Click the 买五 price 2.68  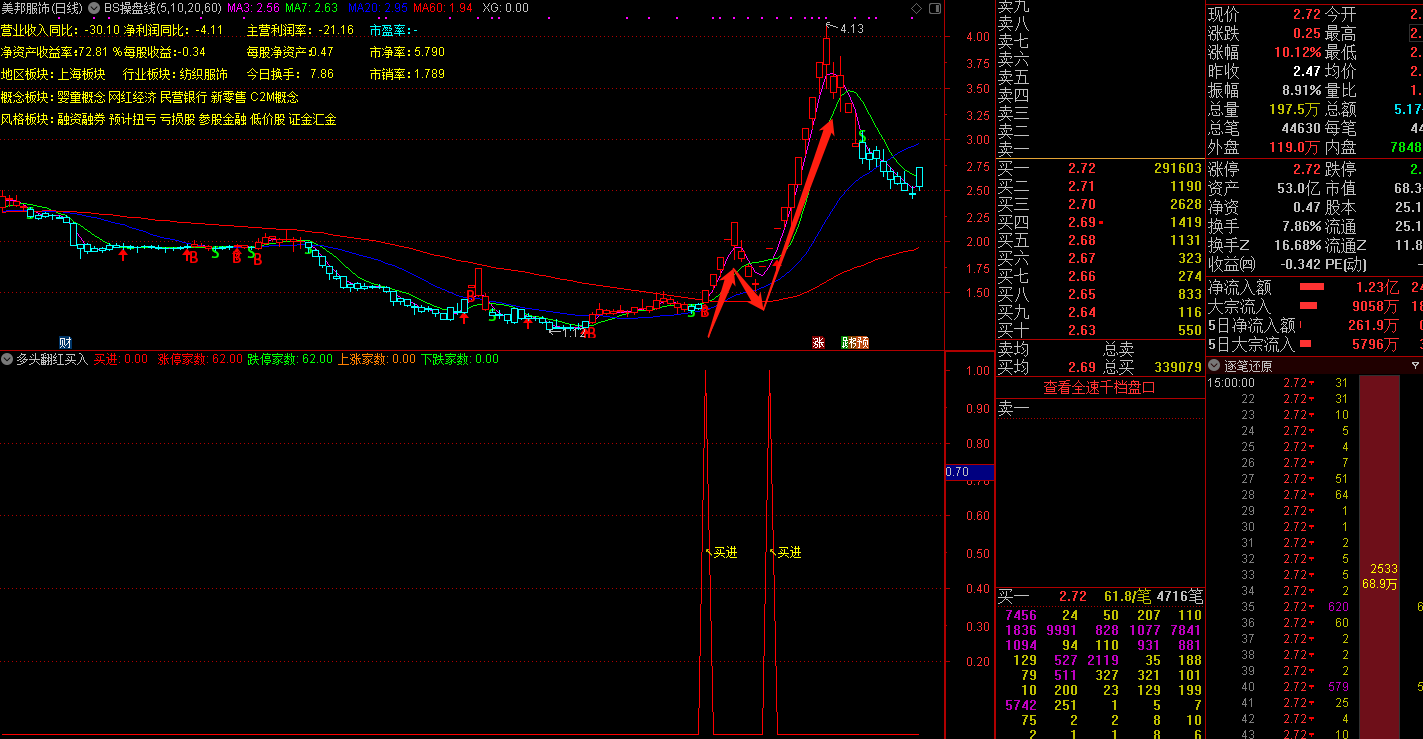click(x=1082, y=241)
